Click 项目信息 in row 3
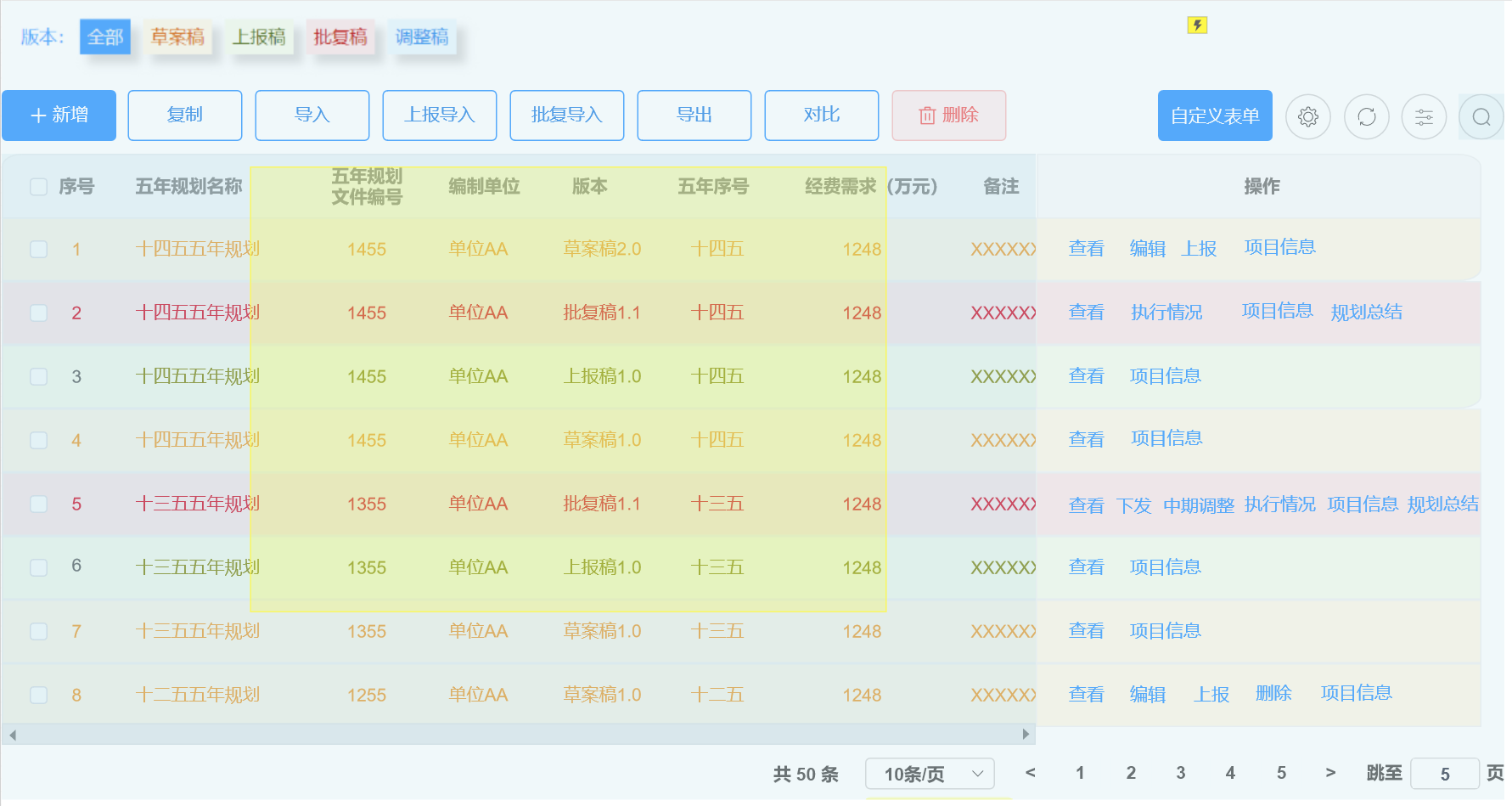This screenshot has height=806, width=1512. coord(1166,376)
